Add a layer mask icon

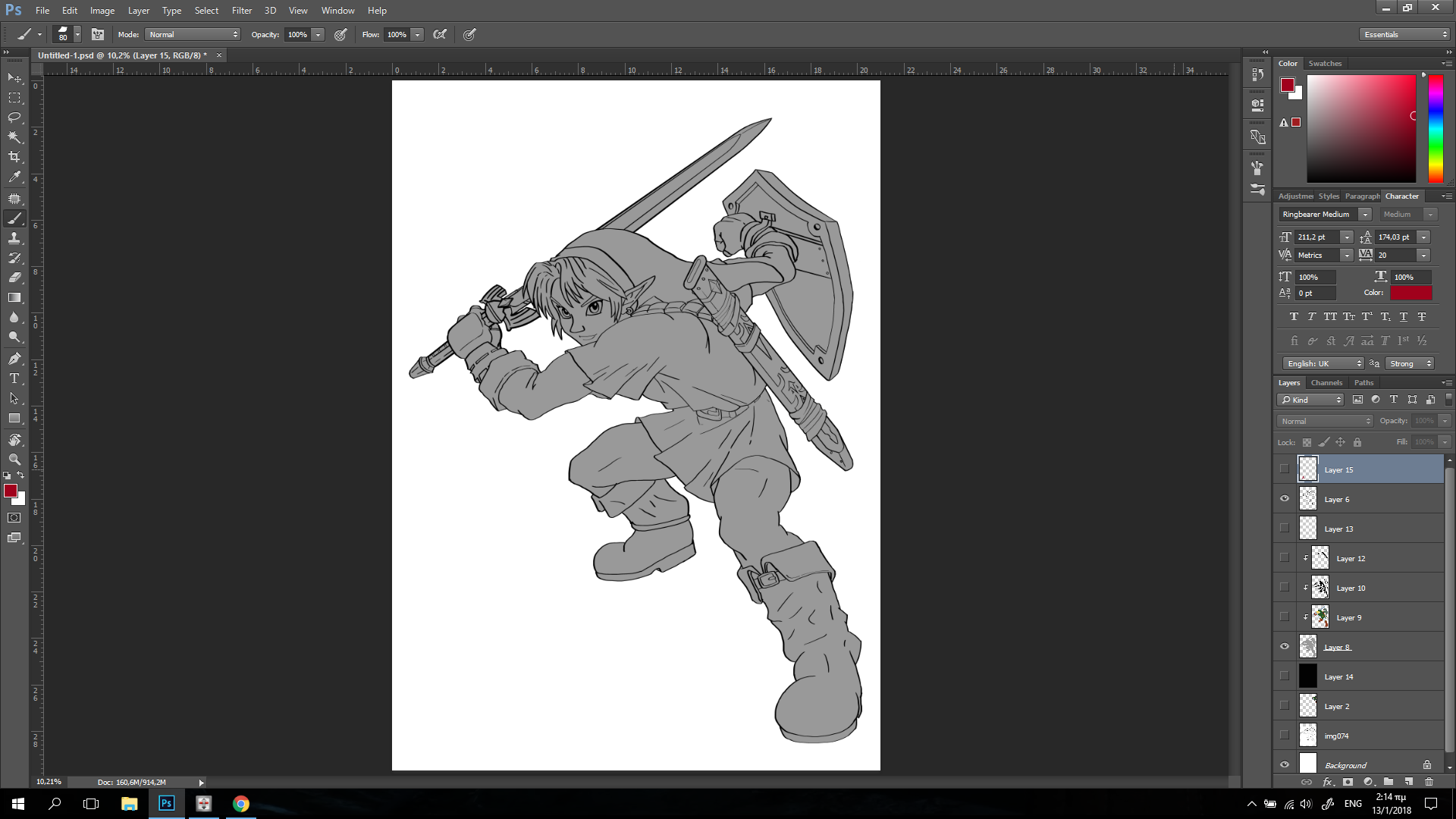tap(1348, 782)
